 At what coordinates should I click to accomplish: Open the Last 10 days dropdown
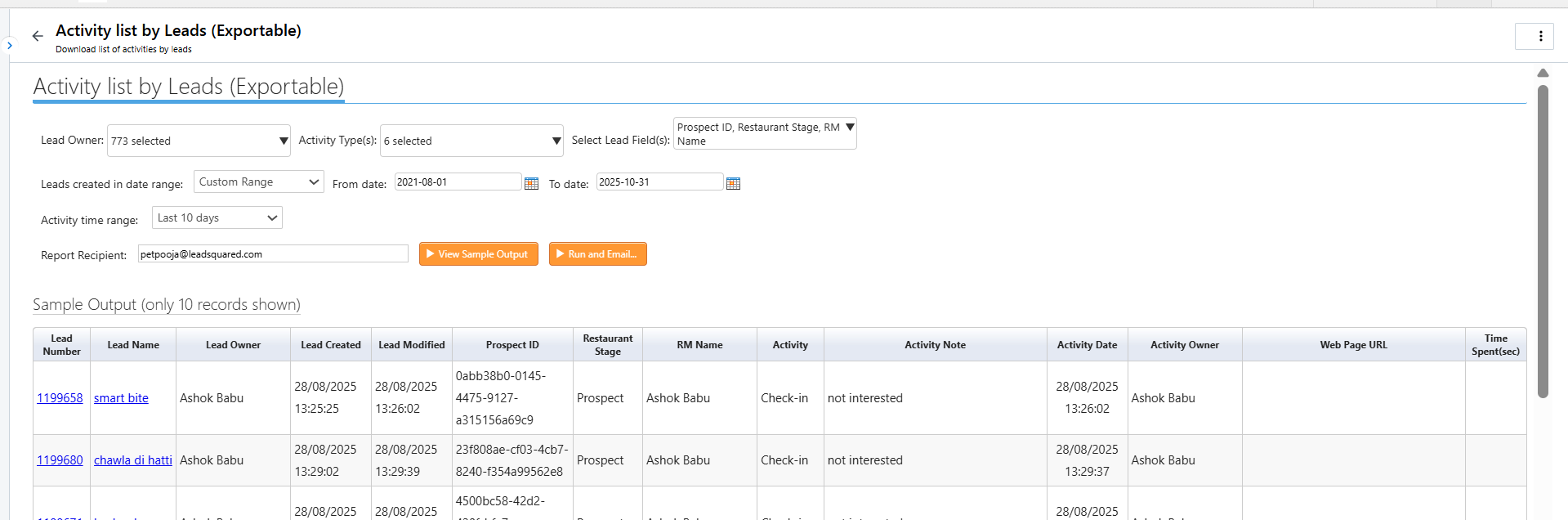pyautogui.click(x=217, y=217)
